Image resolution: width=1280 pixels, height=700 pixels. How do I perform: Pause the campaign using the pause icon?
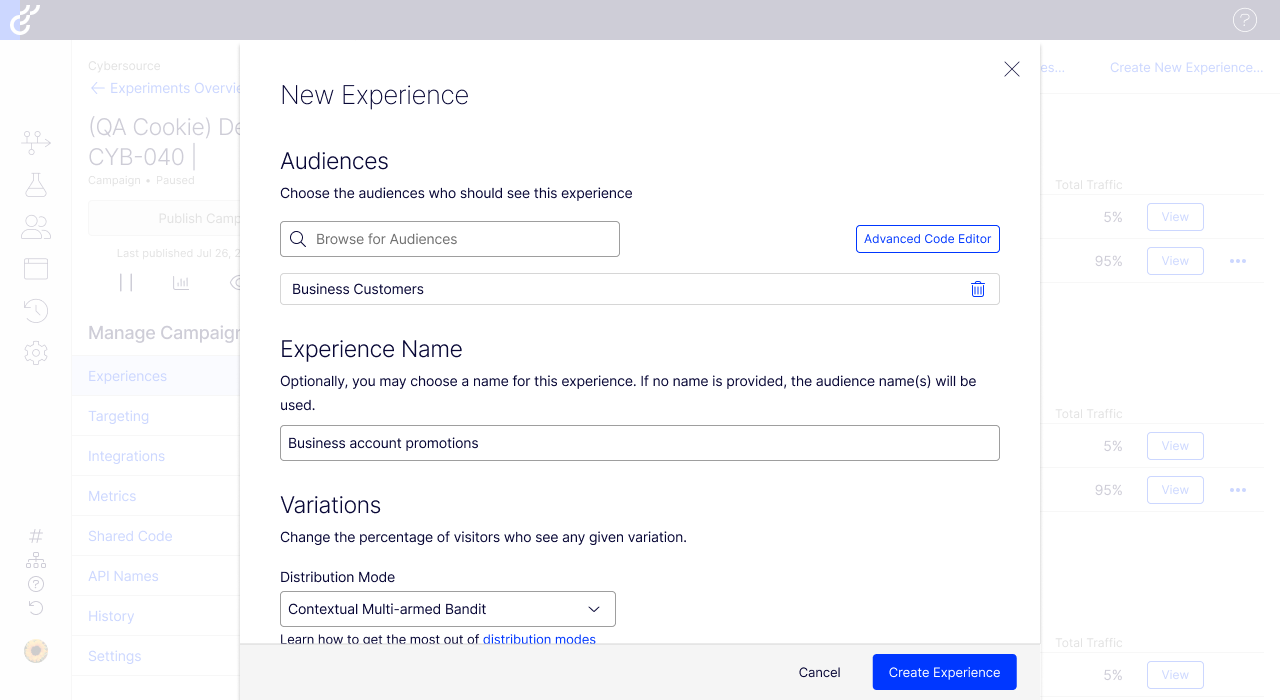tap(126, 283)
